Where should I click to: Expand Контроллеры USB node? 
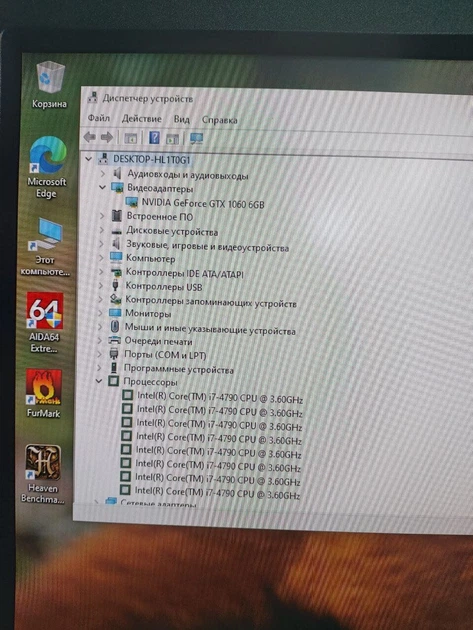point(101,285)
